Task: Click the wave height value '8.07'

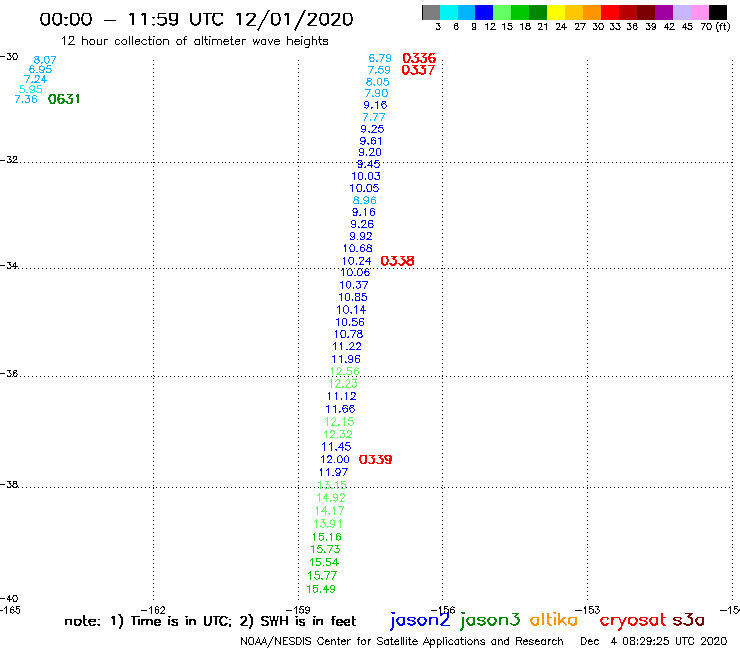Action: tap(45, 60)
